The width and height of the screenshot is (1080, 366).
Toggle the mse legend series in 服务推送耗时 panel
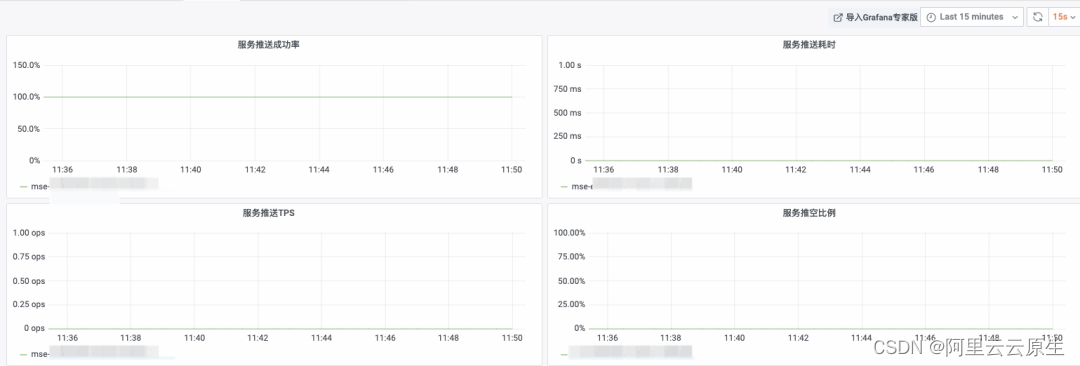coord(625,186)
